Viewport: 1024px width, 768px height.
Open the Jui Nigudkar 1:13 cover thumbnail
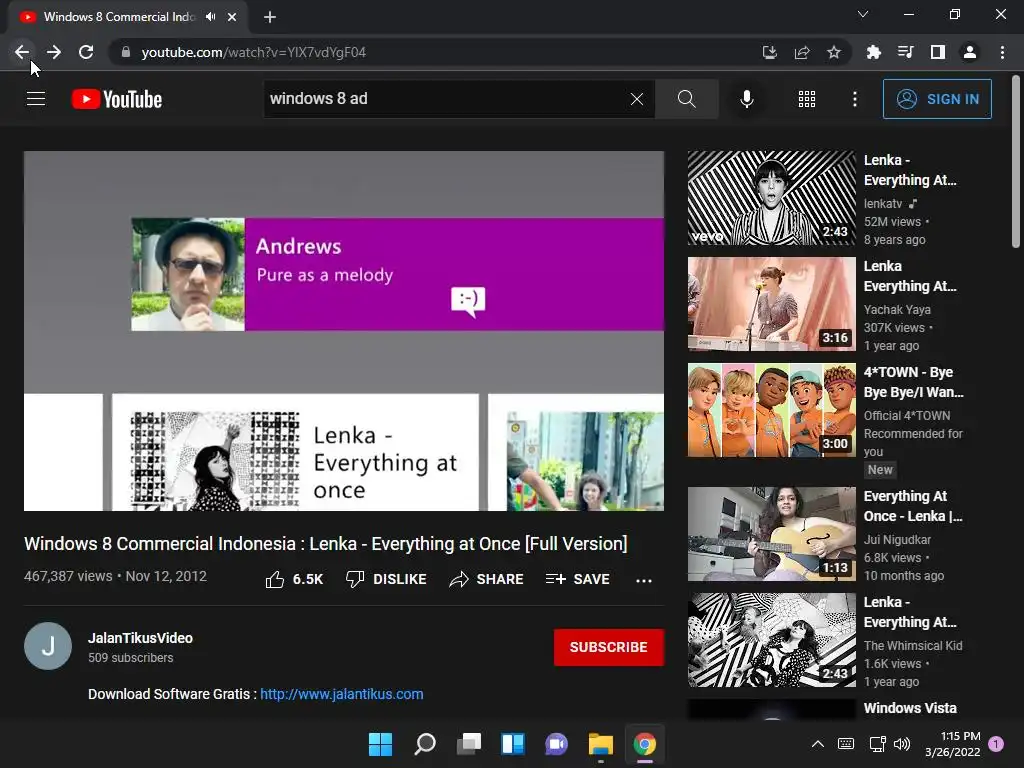(771, 534)
